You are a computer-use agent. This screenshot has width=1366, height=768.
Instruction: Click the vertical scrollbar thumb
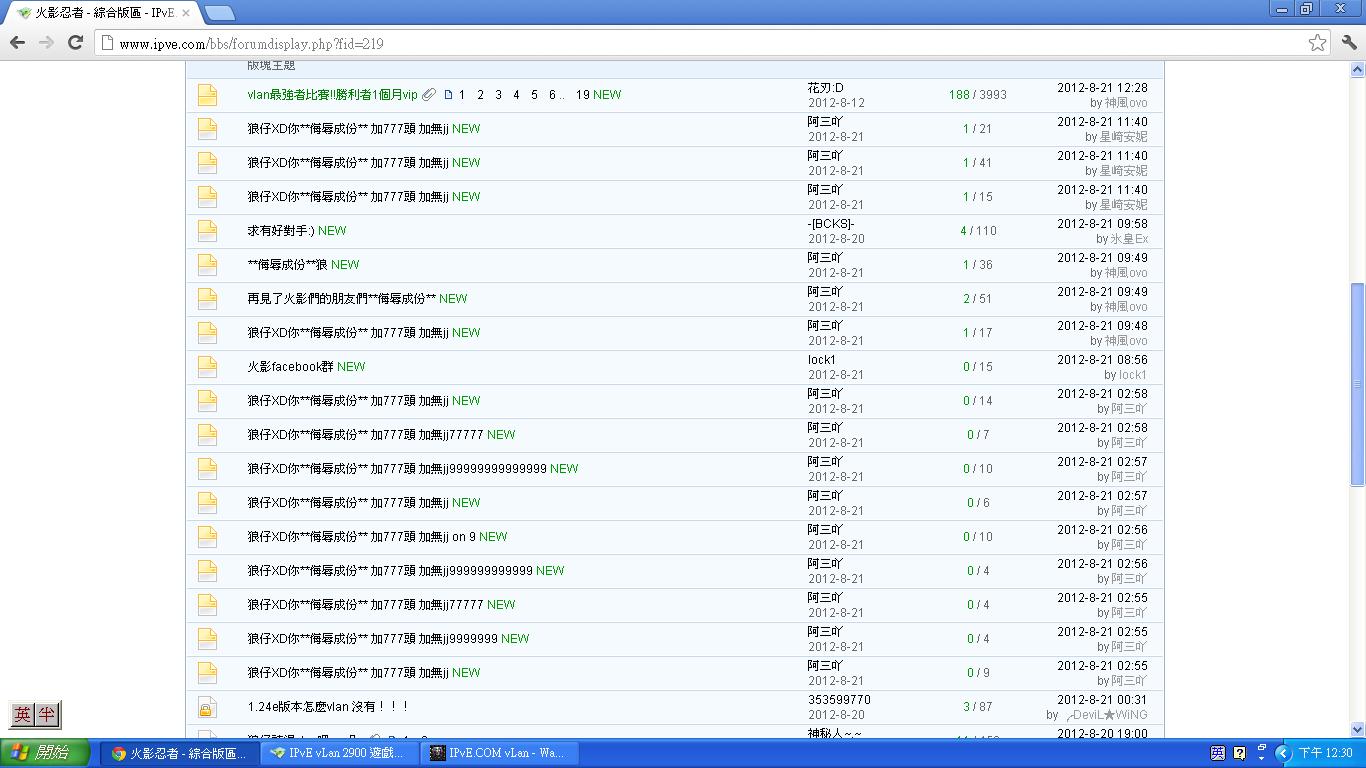pyautogui.click(x=1358, y=384)
